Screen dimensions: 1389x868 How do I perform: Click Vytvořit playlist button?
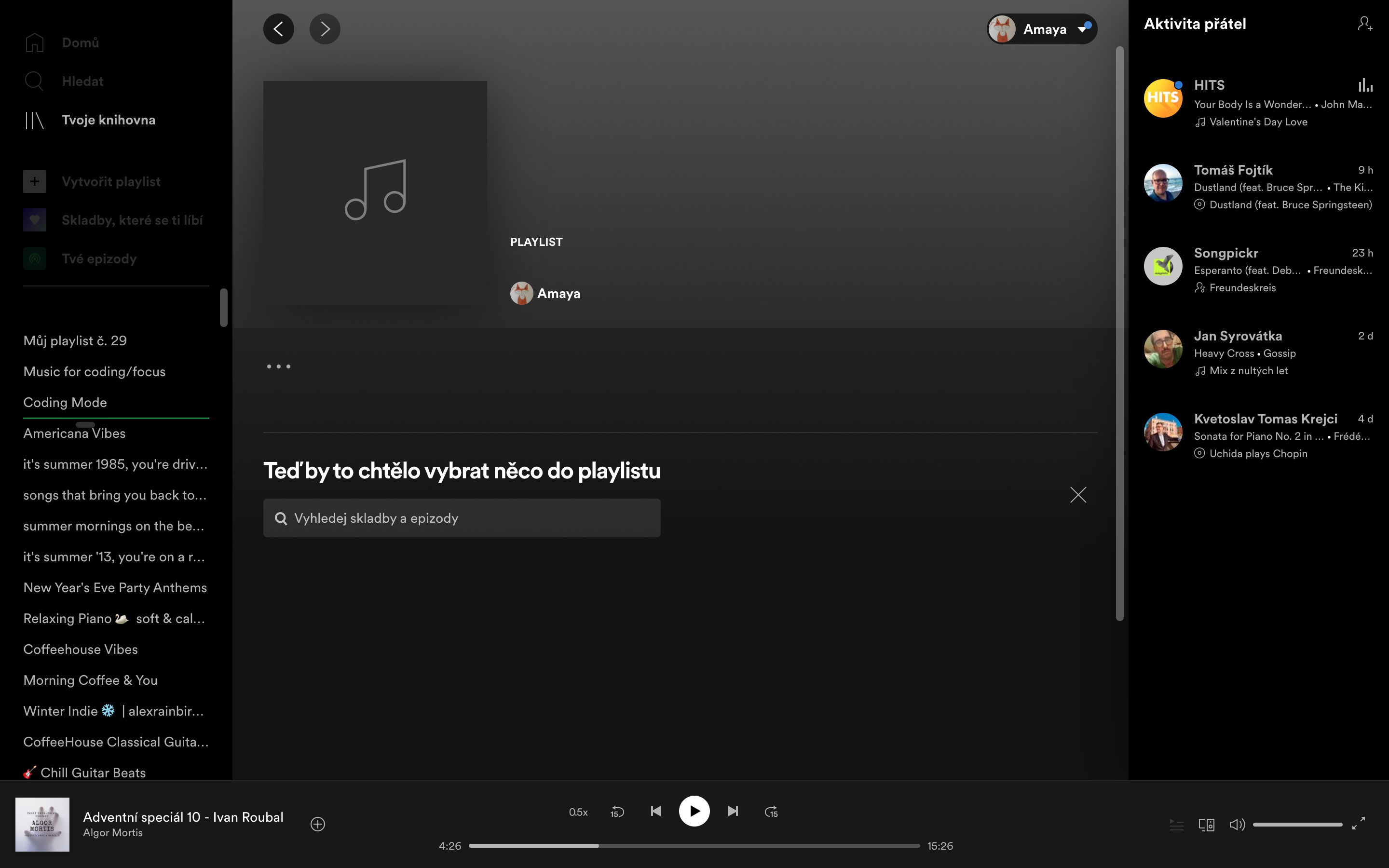pos(111,181)
